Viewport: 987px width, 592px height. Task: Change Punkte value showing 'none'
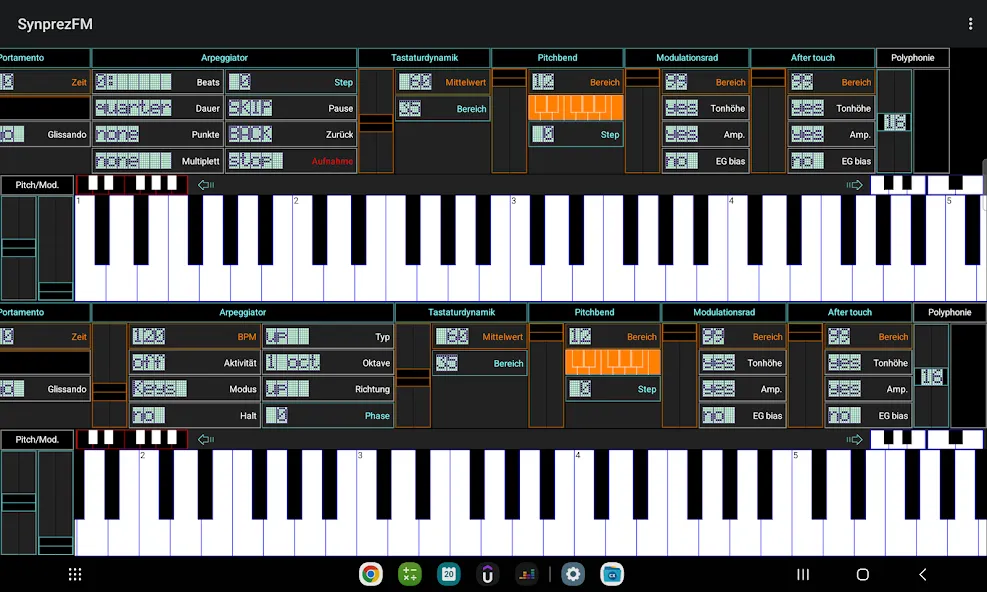pyautogui.click(x=158, y=134)
